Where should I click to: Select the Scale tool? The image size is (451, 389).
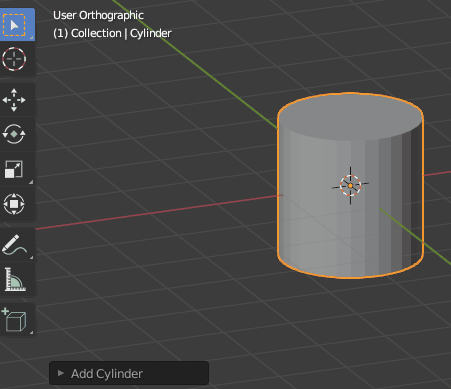tap(14, 169)
